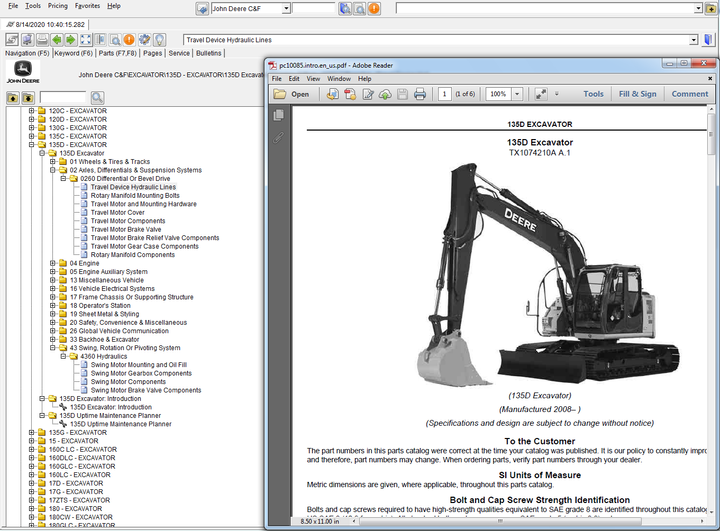Click the Adobe Reader vertical scrollbar thumb
The image size is (720, 531).
pyautogui.click(x=712, y=133)
